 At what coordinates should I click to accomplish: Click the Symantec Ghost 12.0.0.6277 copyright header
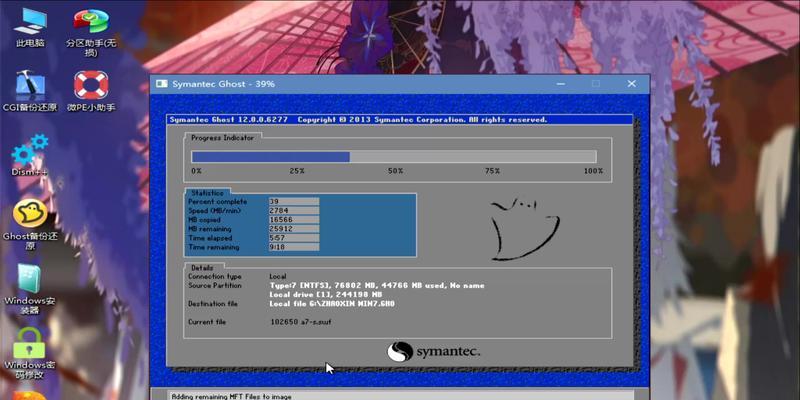358,120
